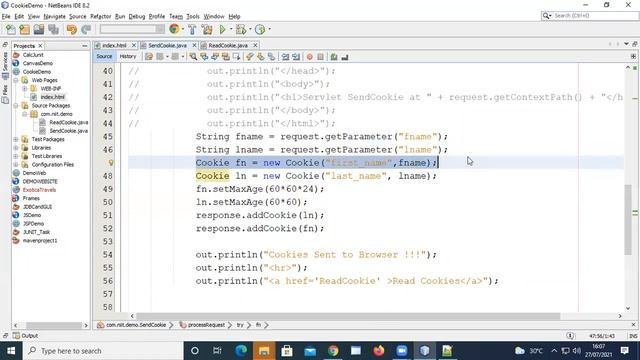Click the editor Find Selection magnifier icon
This screenshot has width=640, height=360.
193,57
